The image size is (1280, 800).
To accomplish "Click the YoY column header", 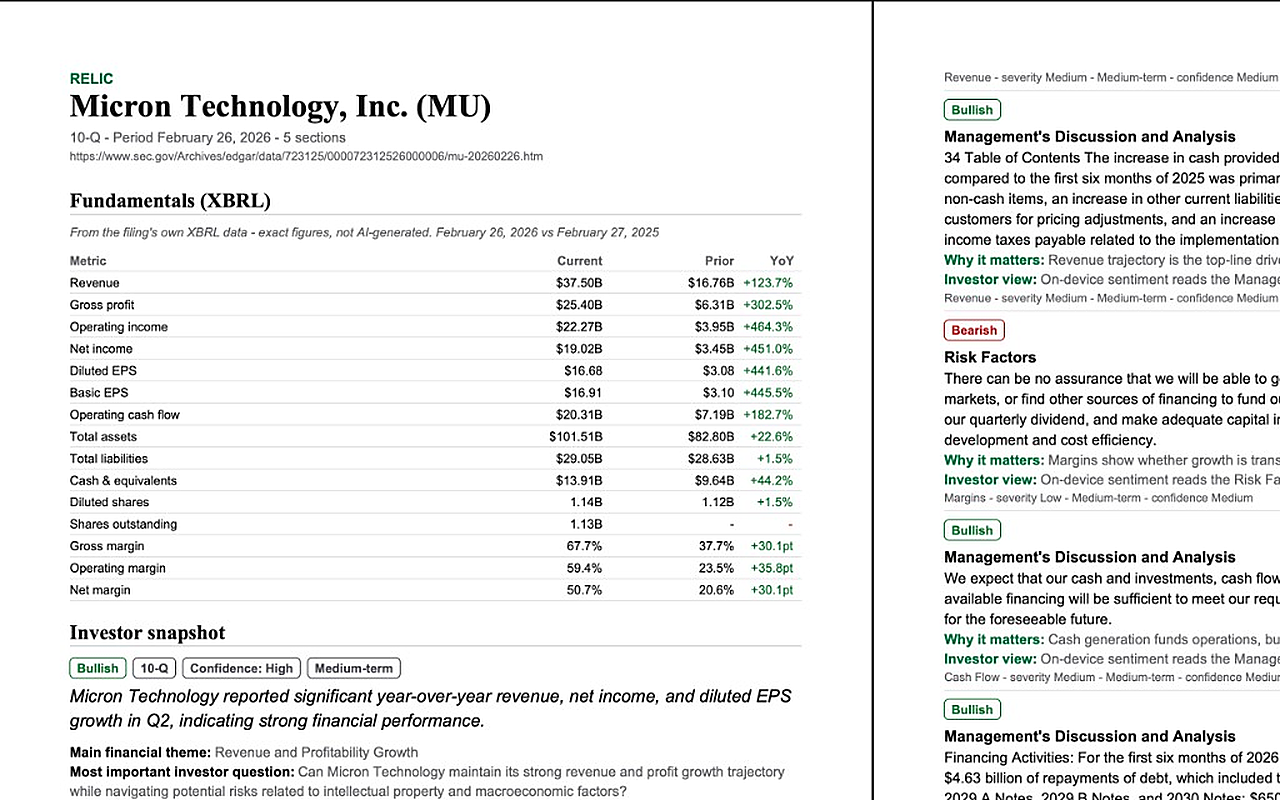I will coord(781,261).
